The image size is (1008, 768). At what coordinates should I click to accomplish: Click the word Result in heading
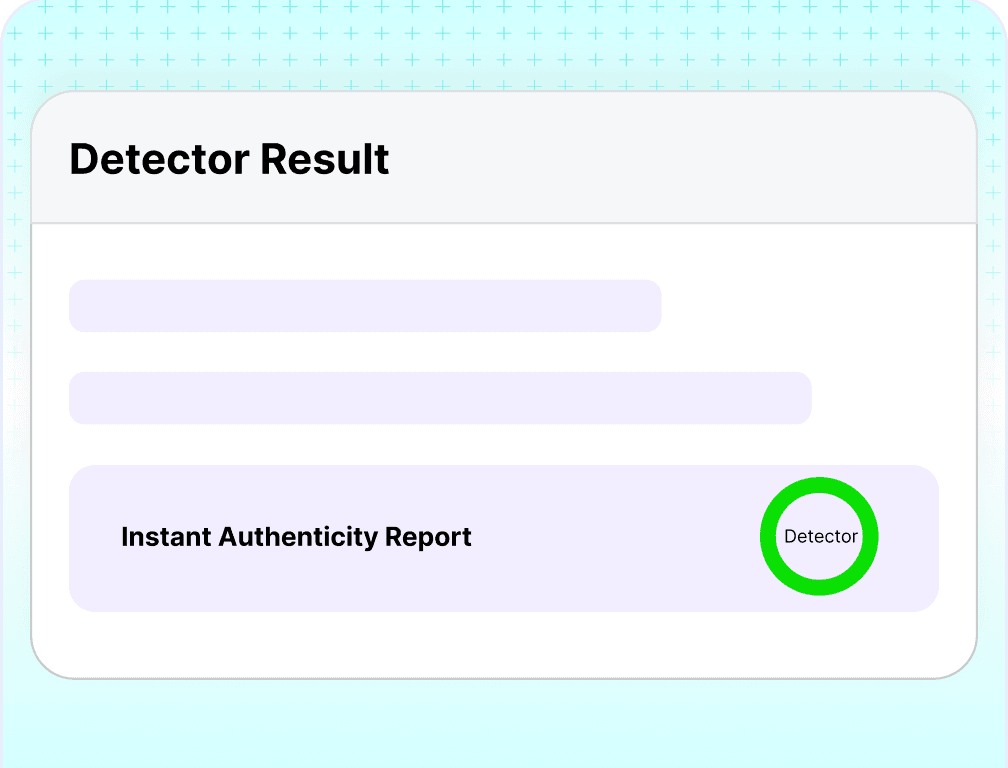click(325, 159)
